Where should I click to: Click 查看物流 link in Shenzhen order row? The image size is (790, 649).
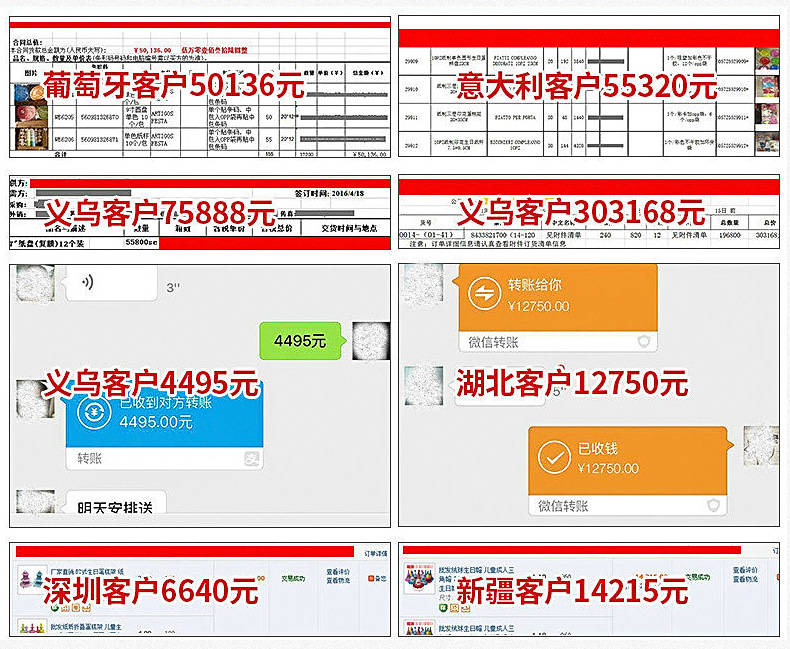pos(338,582)
